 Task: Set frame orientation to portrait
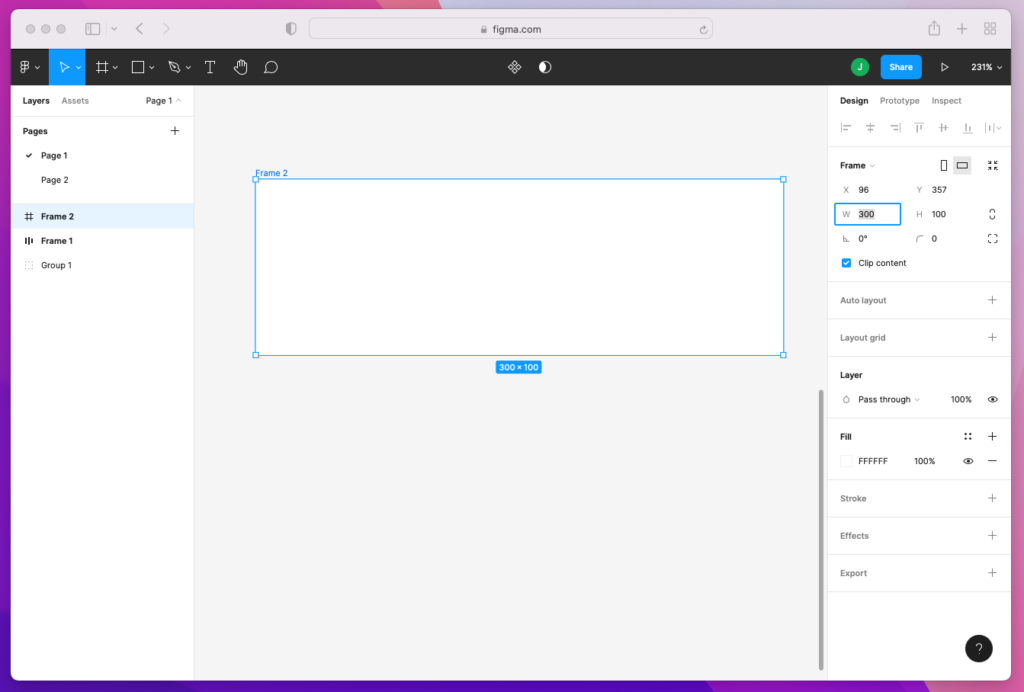(944, 166)
